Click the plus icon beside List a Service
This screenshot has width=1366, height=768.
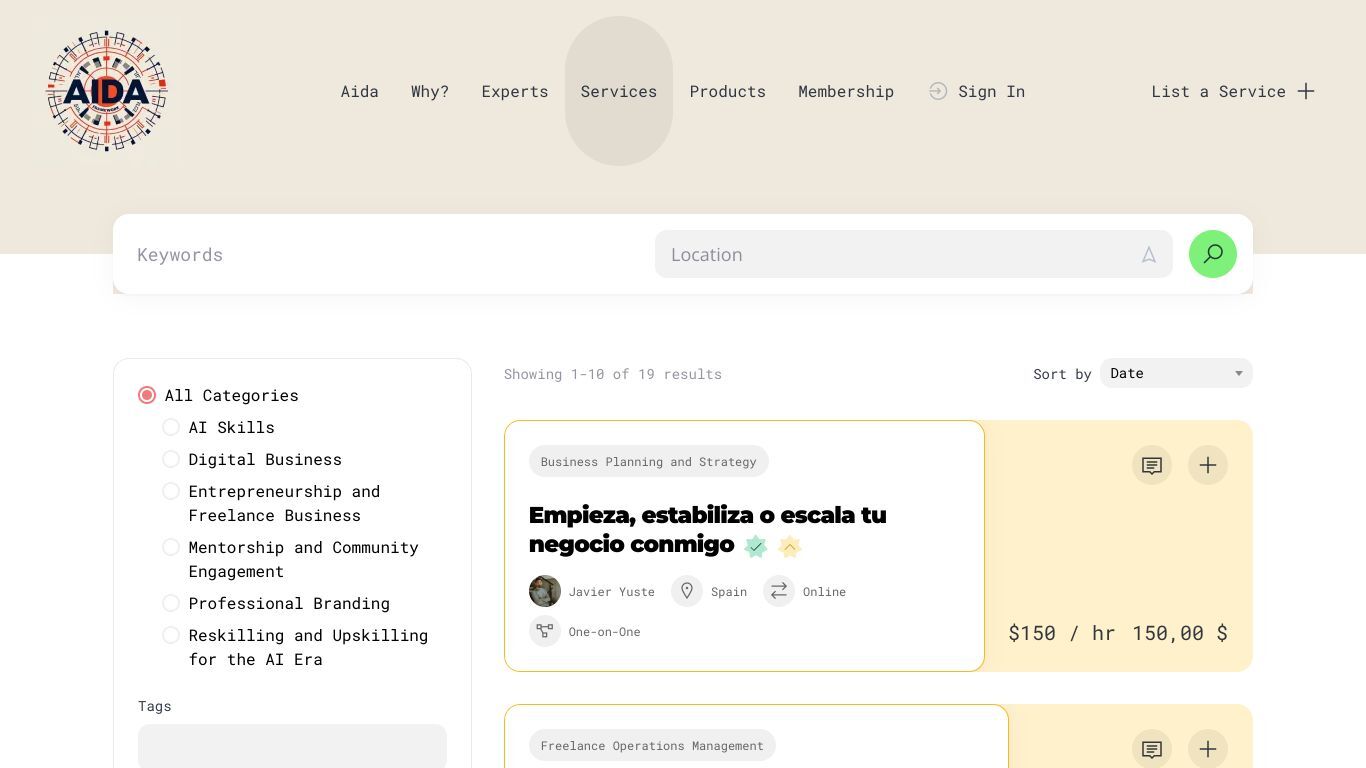pos(1306,91)
